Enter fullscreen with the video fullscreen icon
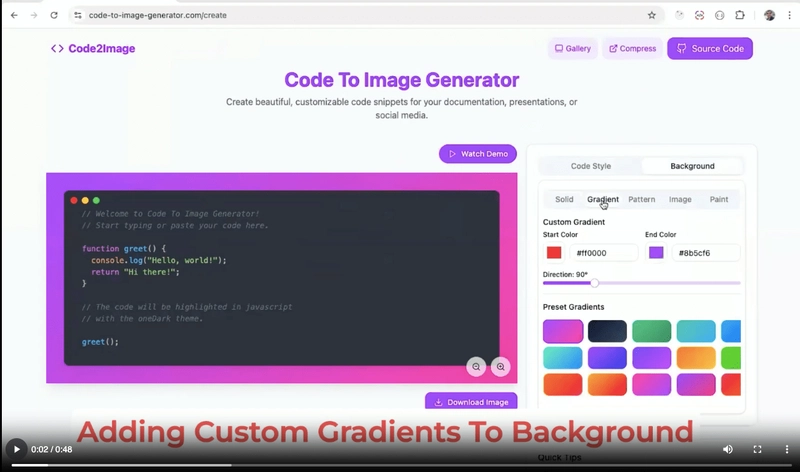This screenshot has width=800, height=472. click(758, 449)
